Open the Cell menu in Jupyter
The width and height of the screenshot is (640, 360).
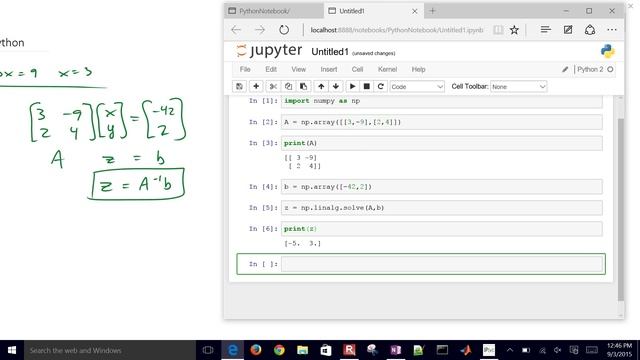point(357,69)
